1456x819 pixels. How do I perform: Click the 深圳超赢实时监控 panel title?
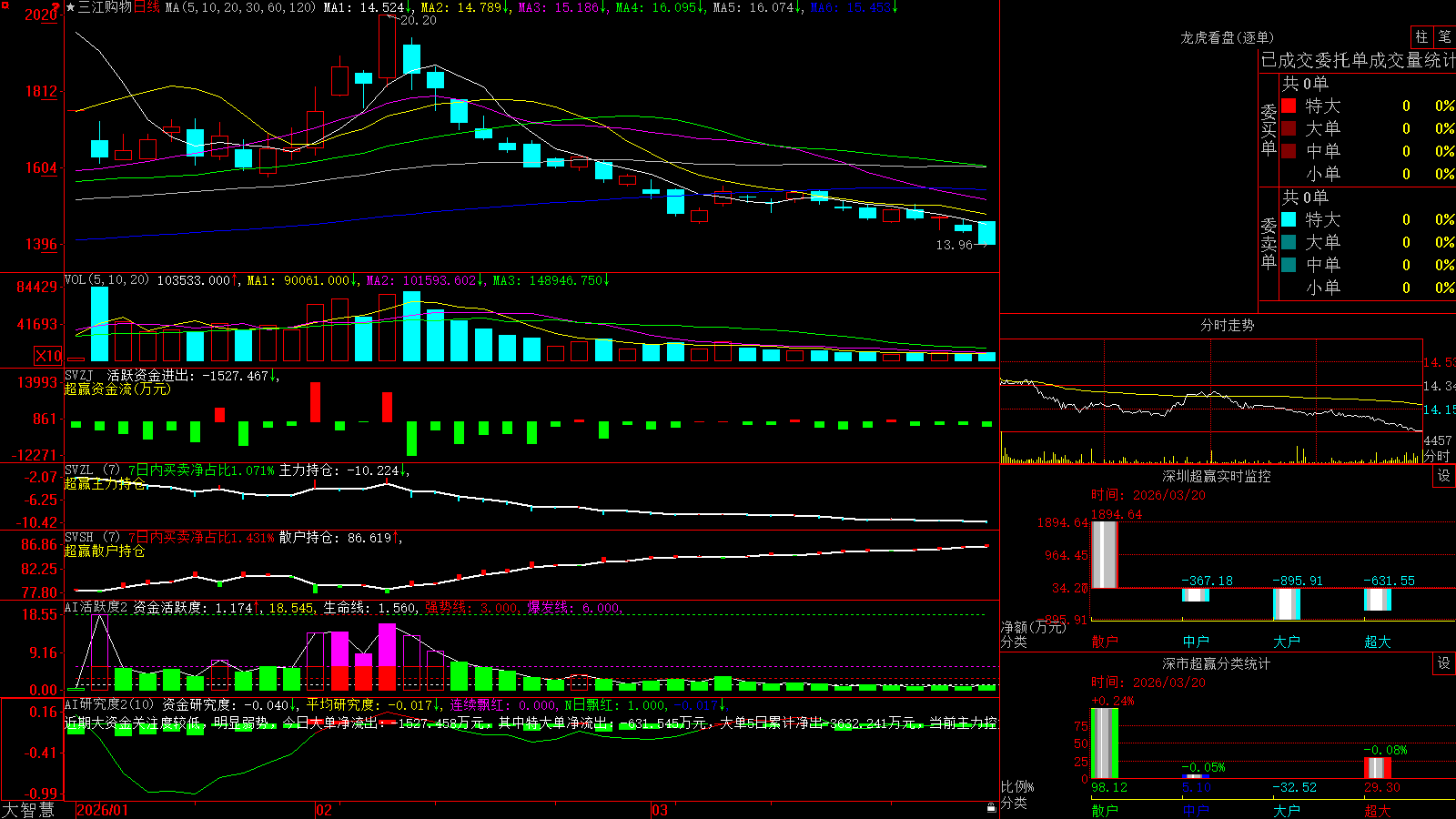click(x=1217, y=476)
